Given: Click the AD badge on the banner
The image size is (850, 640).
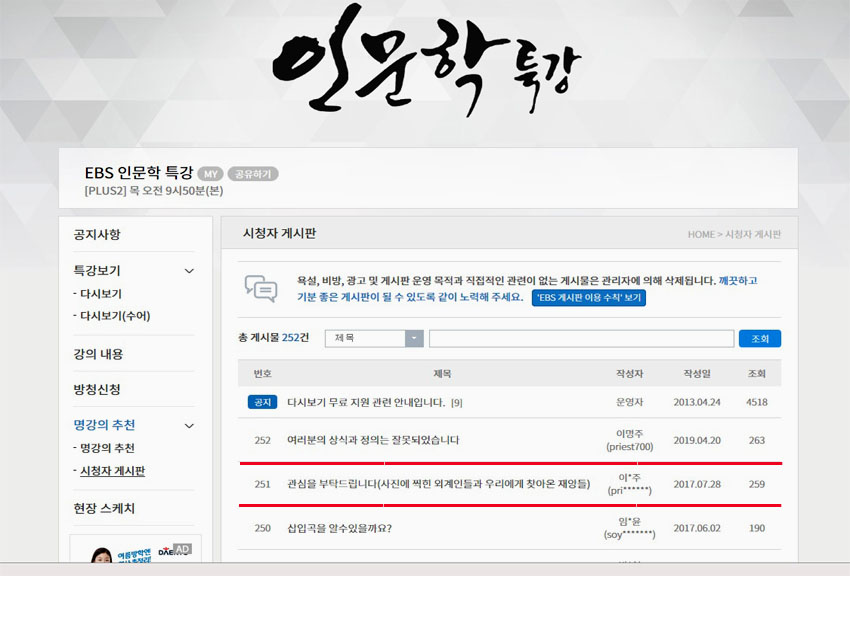Looking at the screenshot, I should [182, 549].
